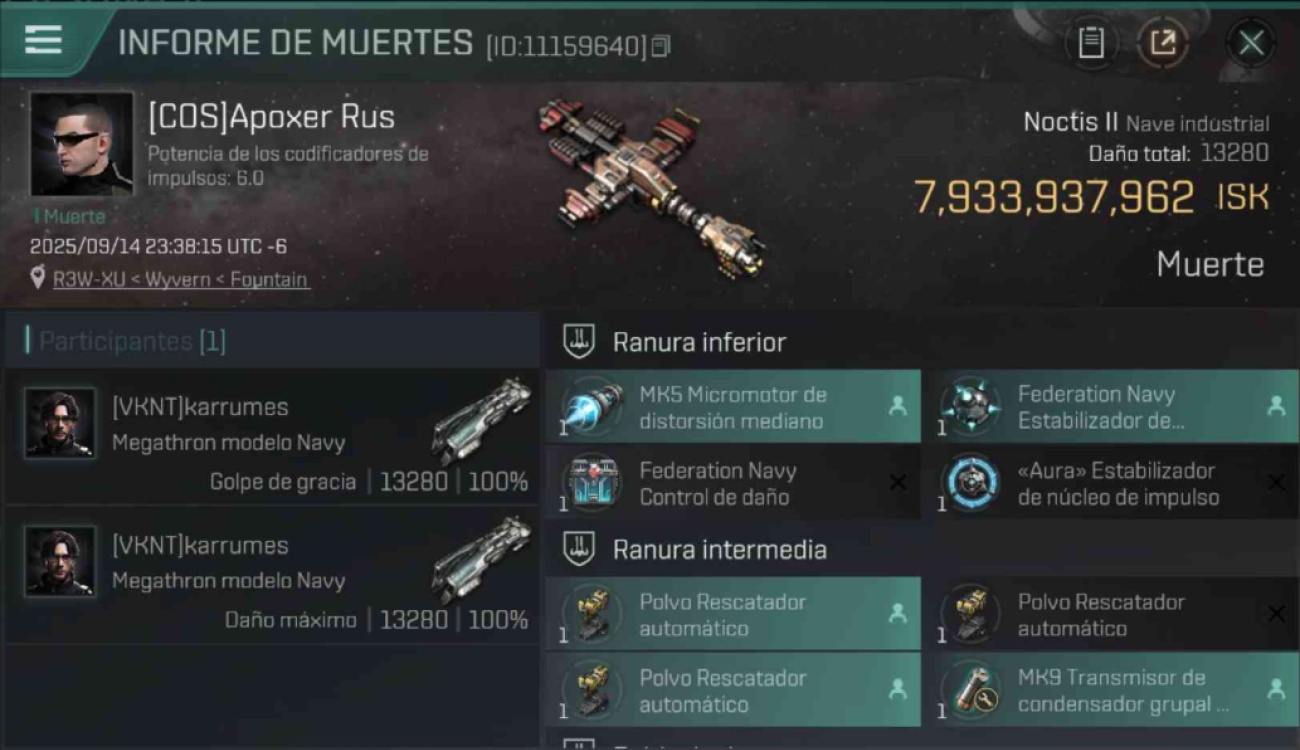This screenshot has width=1300, height=750.
Task: Select MK9 Transmisor de condensador icon
Action: click(x=971, y=691)
